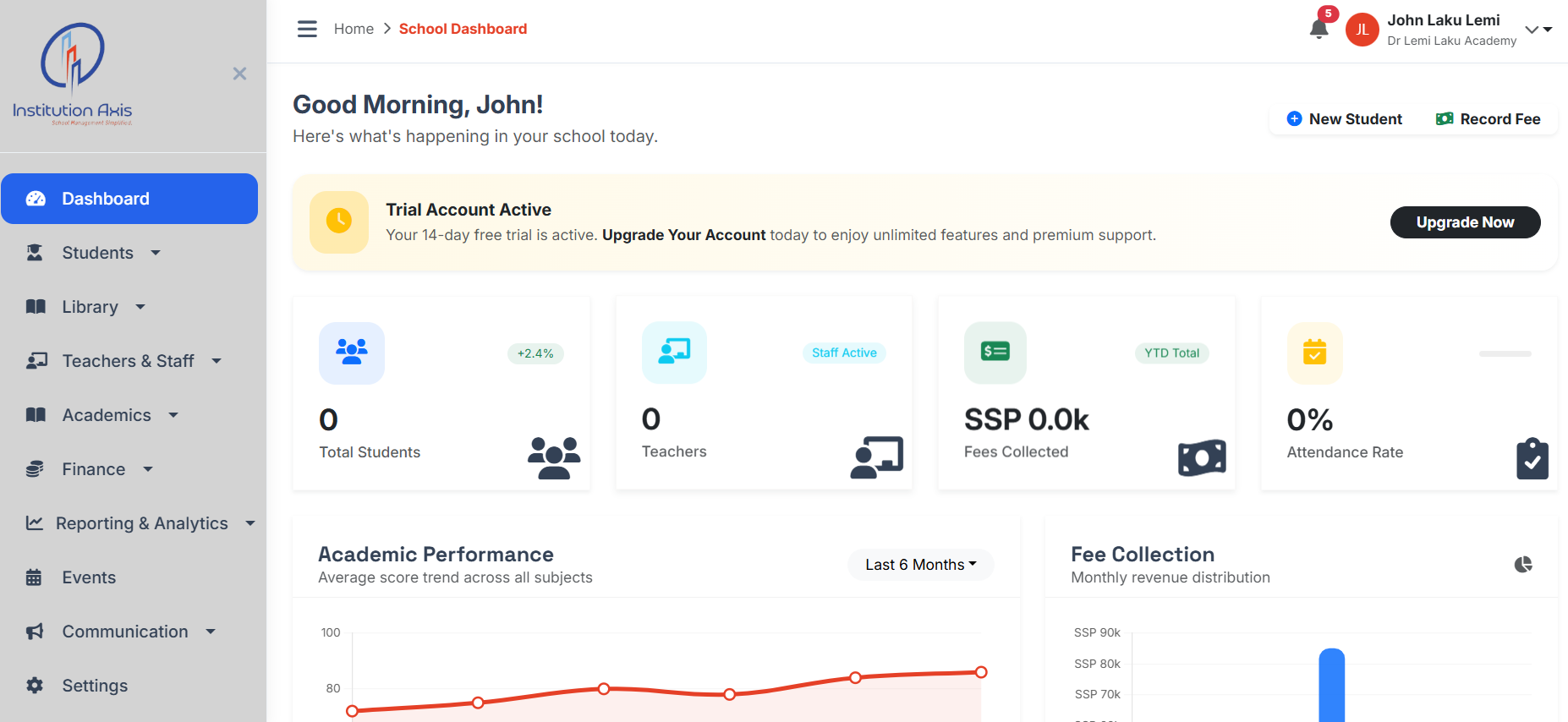
Task: Click the Library book icon
Action: click(x=36, y=307)
